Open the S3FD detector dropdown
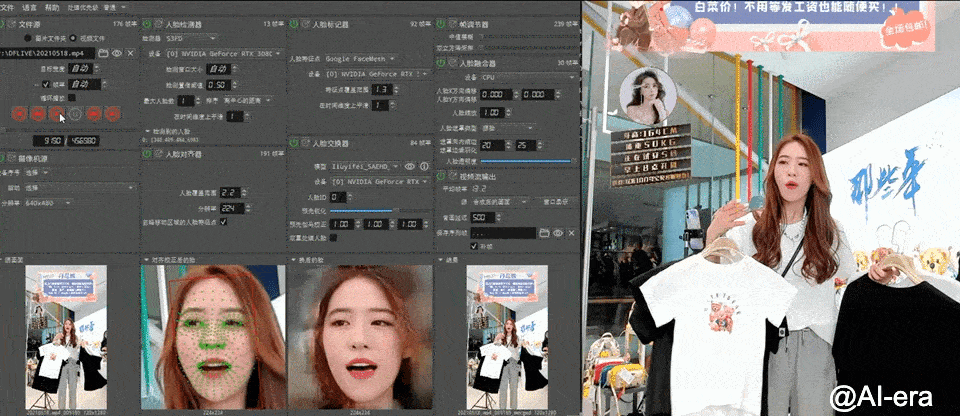The height and width of the screenshot is (416, 960). coord(191,38)
